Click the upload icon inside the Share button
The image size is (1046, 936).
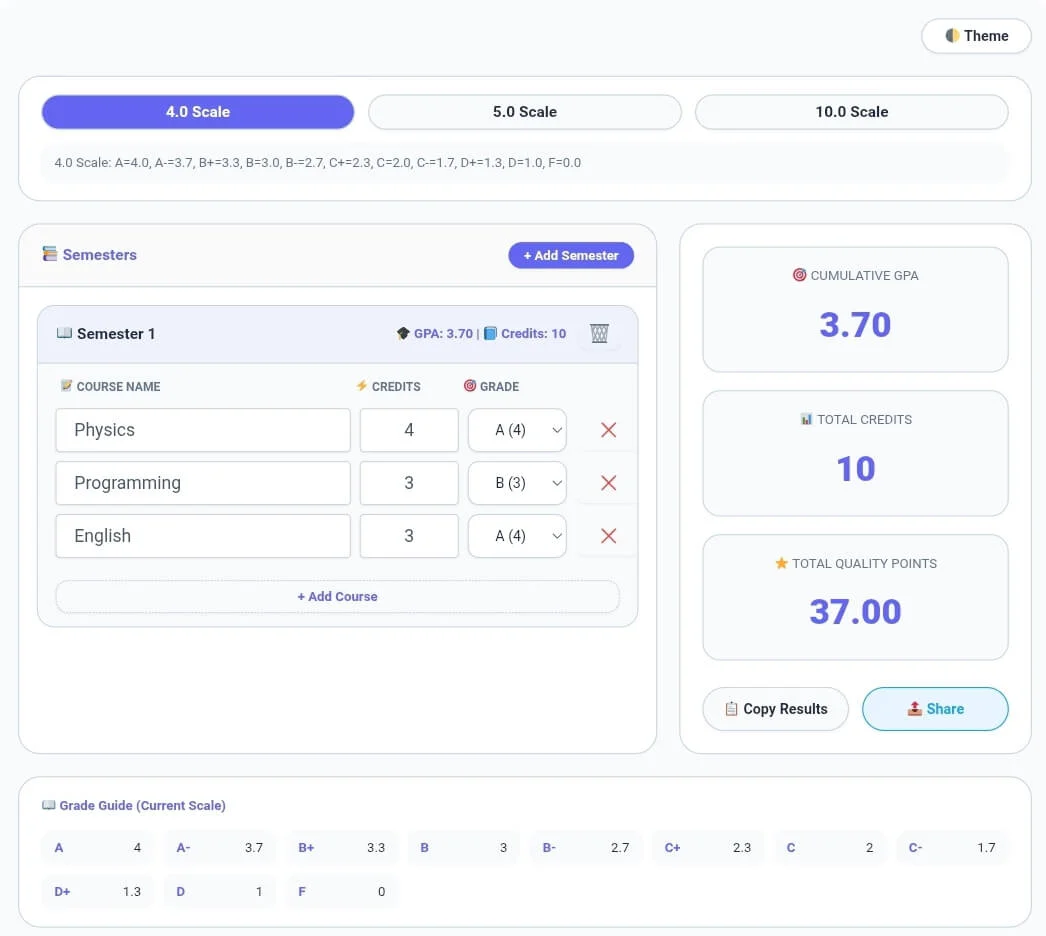[914, 708]
